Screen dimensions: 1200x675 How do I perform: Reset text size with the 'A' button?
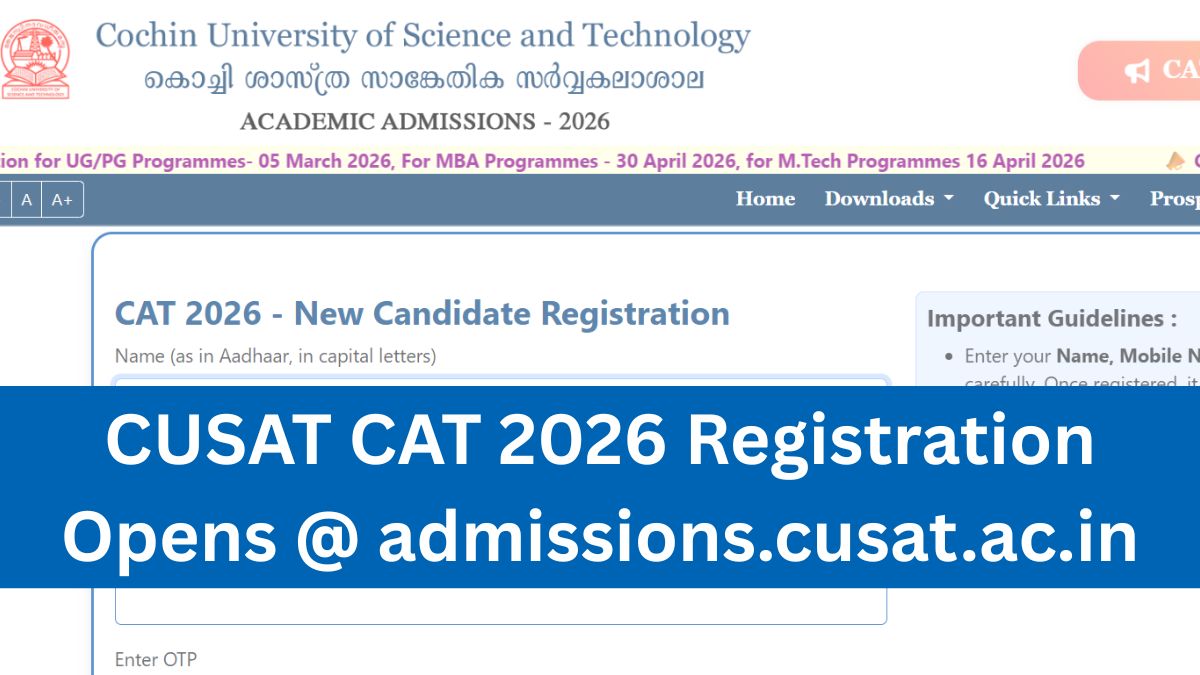pos(27,199)
